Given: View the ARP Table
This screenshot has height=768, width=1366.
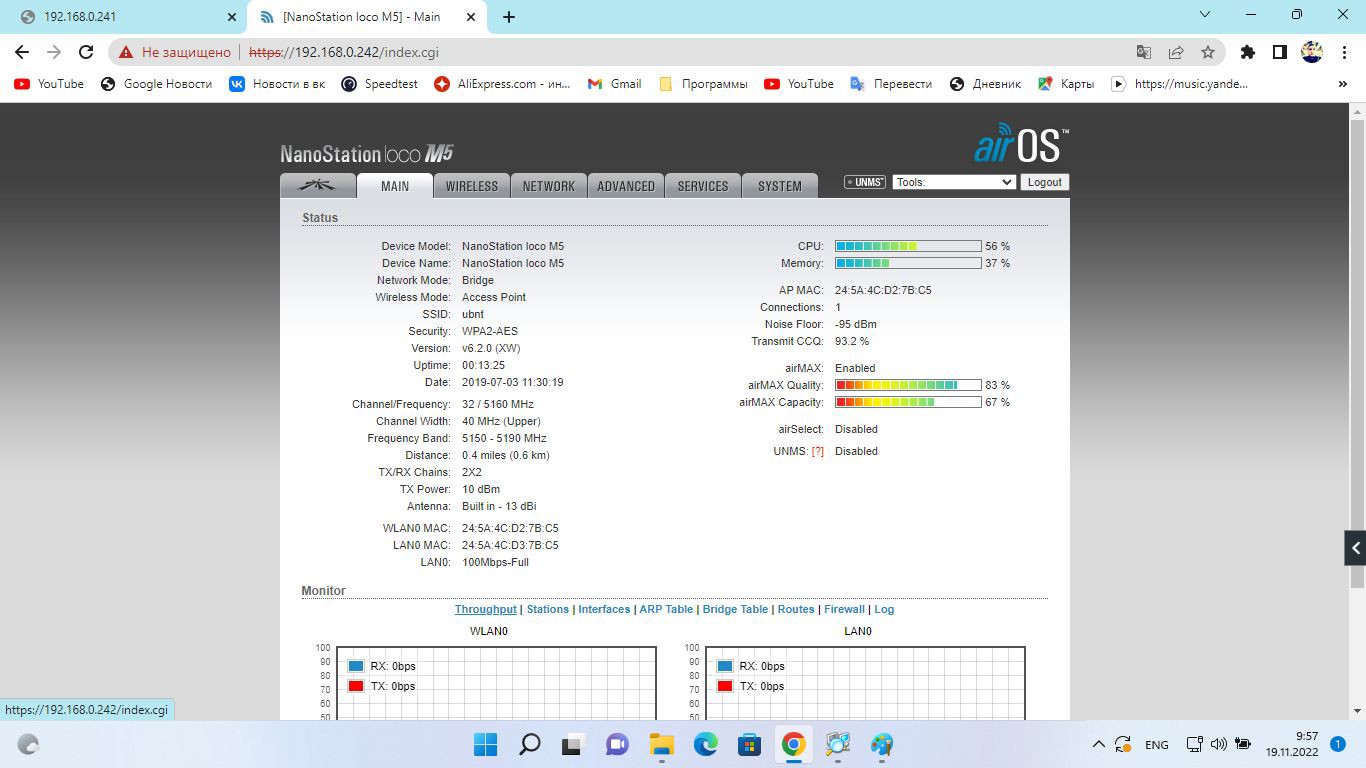Looking at the screenshot, I should coord(666,609).
